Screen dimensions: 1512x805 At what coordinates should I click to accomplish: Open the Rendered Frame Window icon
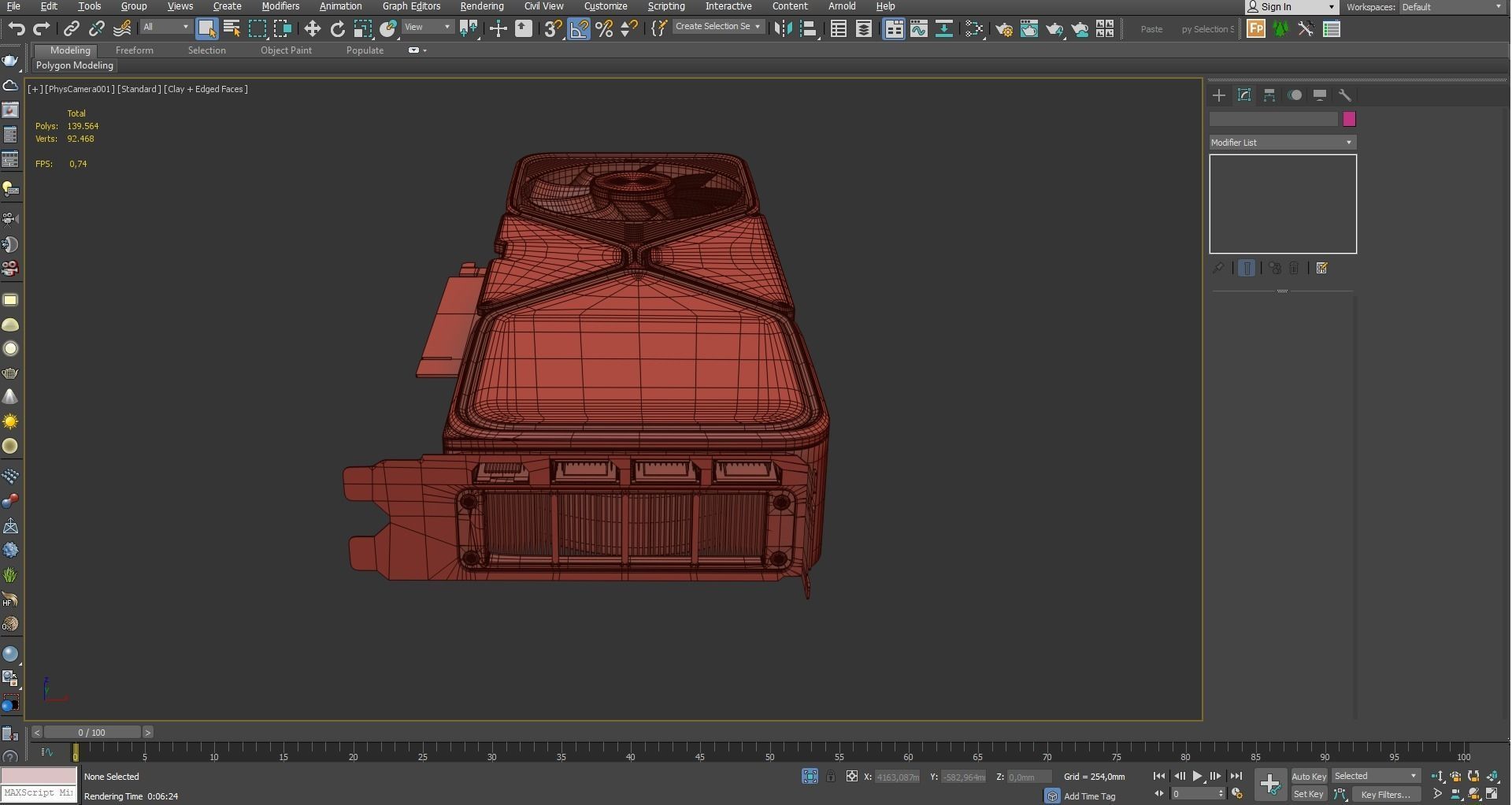pyautogui.click(x=1028, y=29)
